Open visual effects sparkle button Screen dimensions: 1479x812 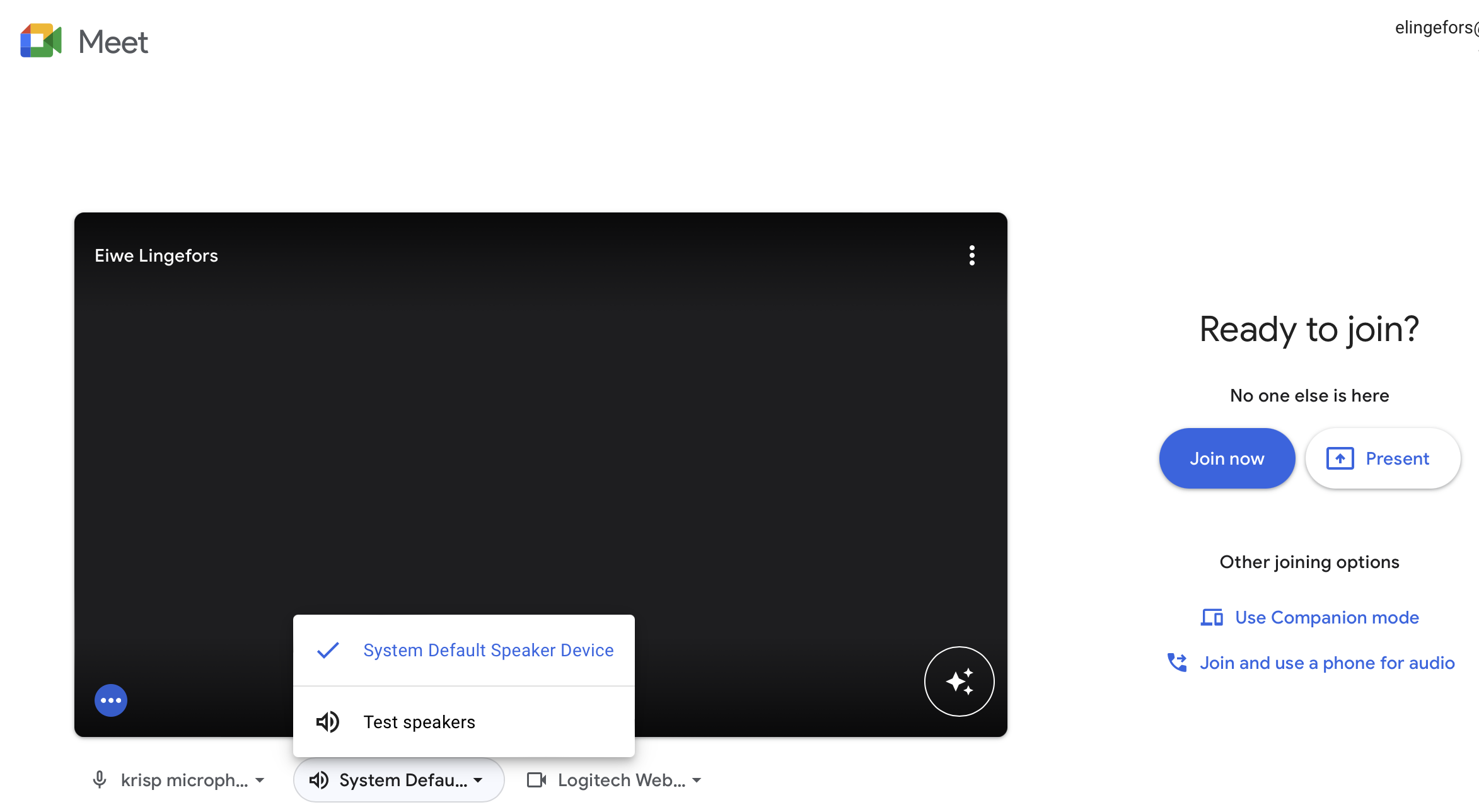pos(959,681)
